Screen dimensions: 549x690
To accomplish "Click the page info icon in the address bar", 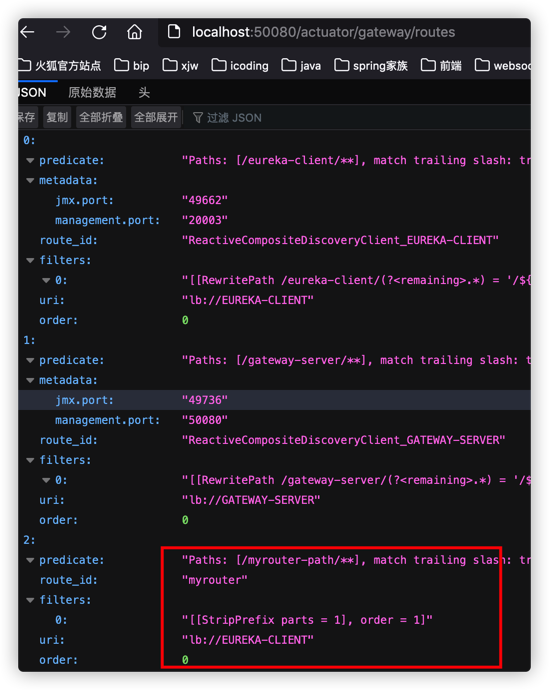I will pyautogui.click(x=174, y=32).
